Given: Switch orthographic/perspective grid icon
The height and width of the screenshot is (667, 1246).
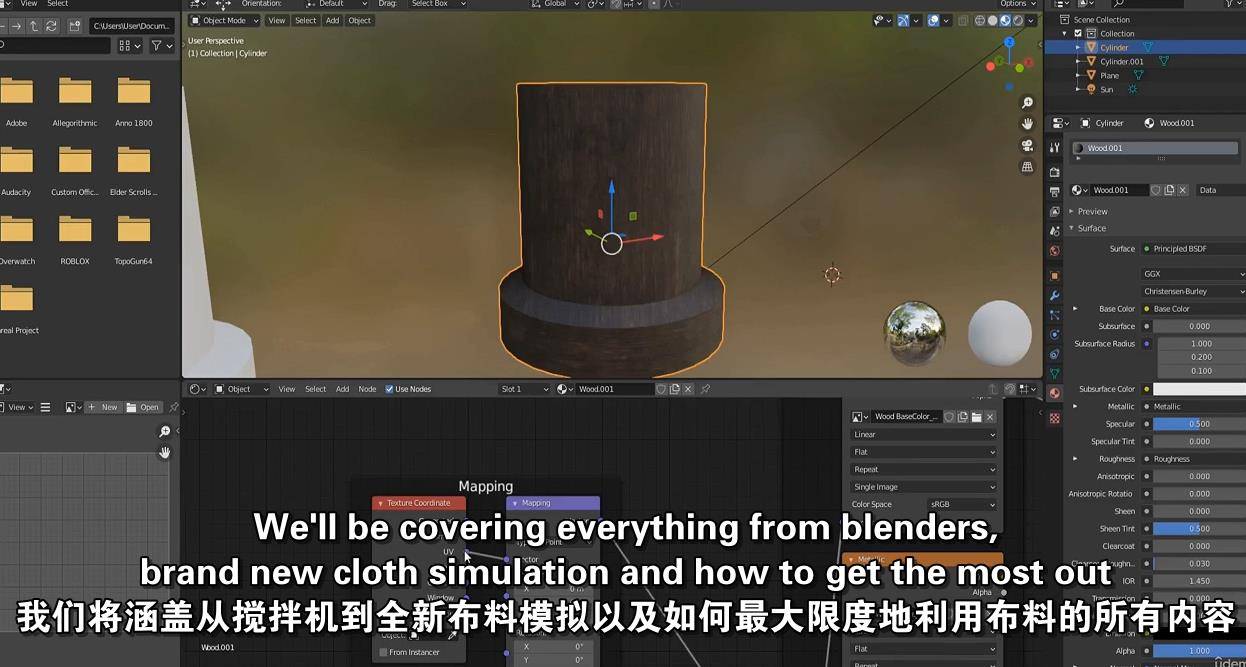Looking at the screenshot, I should point(1027,167).
